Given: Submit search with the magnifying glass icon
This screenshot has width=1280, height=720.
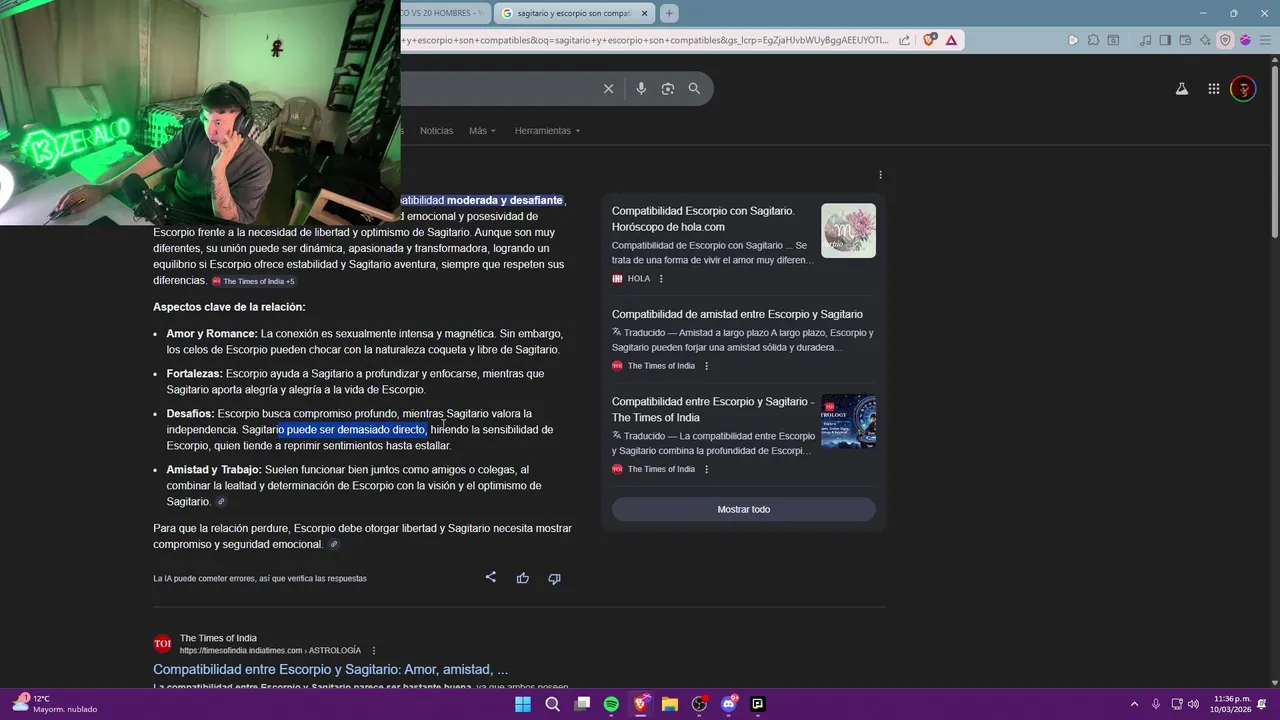Looking at the screenshot, I should point(694,89).
